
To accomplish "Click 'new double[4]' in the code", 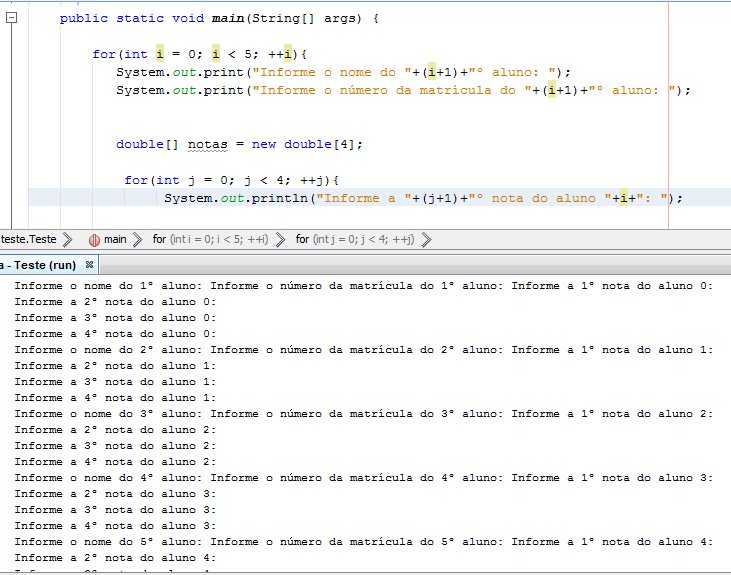I will (x=307, y=145).
